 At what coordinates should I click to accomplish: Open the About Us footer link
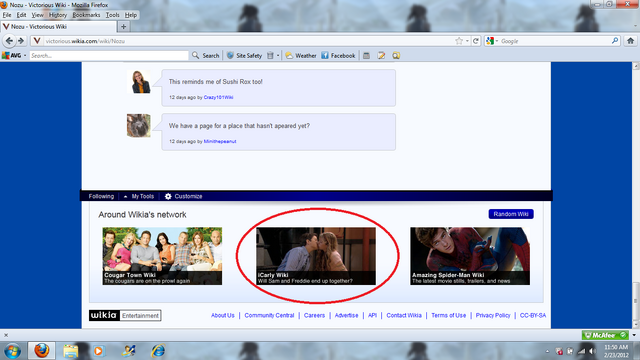point(222,316)
